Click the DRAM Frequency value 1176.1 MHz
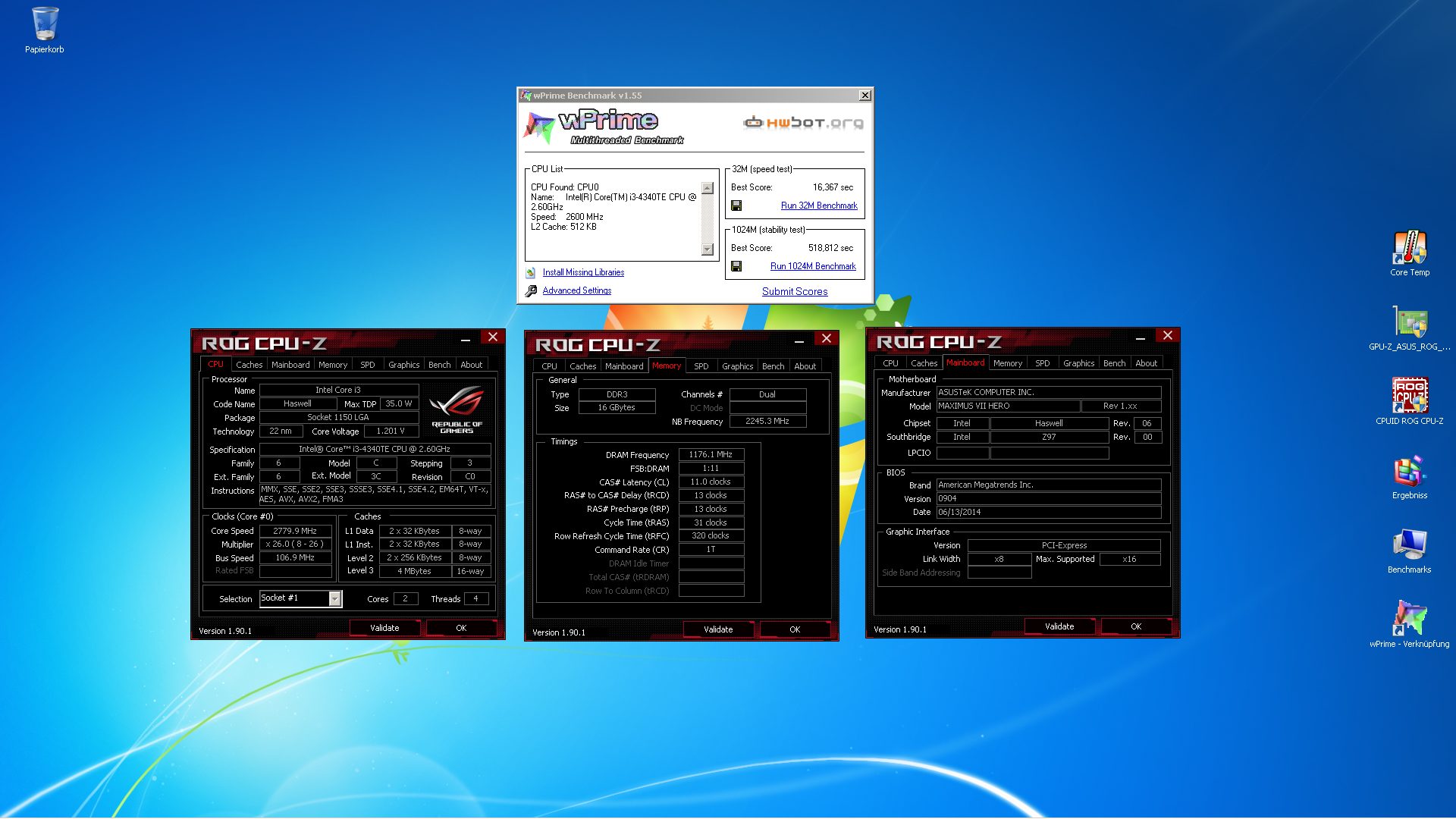This screenshot has width=1456, height=819. click(711, 455)
